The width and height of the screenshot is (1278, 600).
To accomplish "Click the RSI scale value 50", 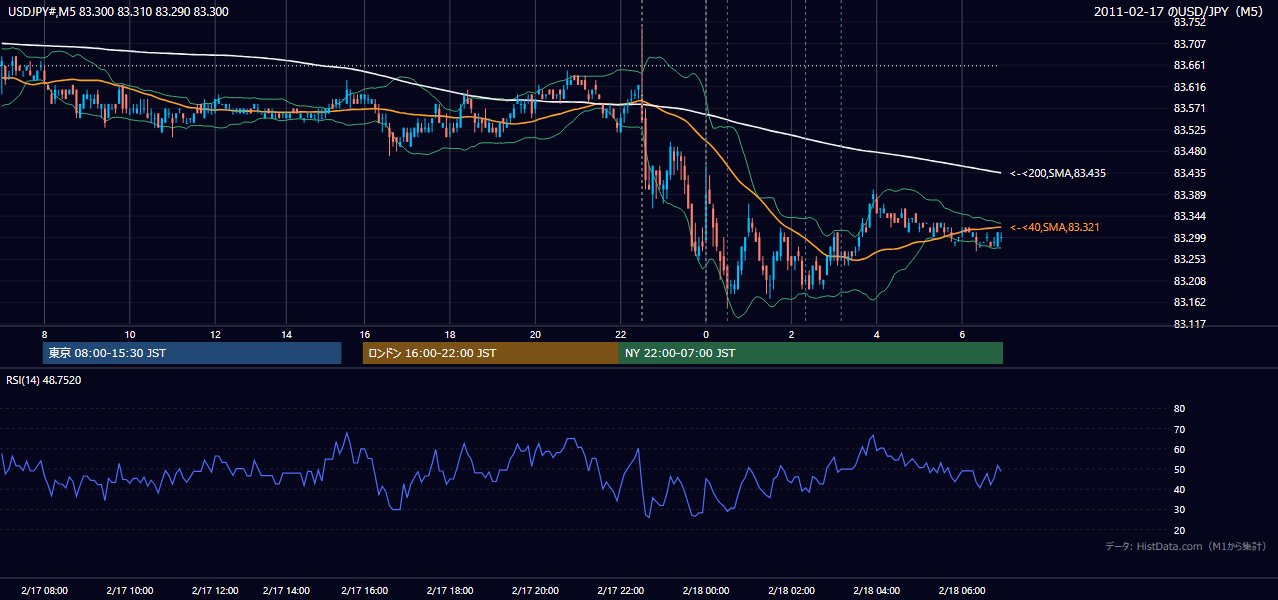I will (1179, 469).
